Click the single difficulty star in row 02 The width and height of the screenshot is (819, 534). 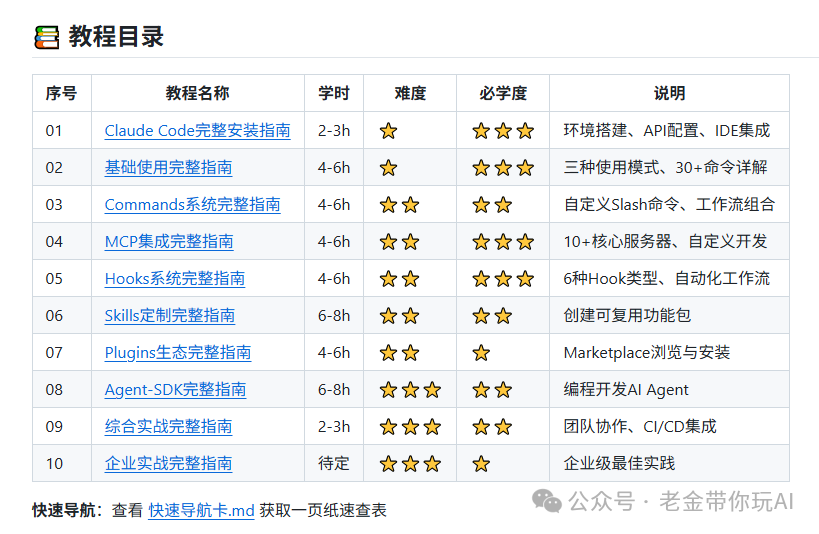pyautogui.click(x=388, y=168)
